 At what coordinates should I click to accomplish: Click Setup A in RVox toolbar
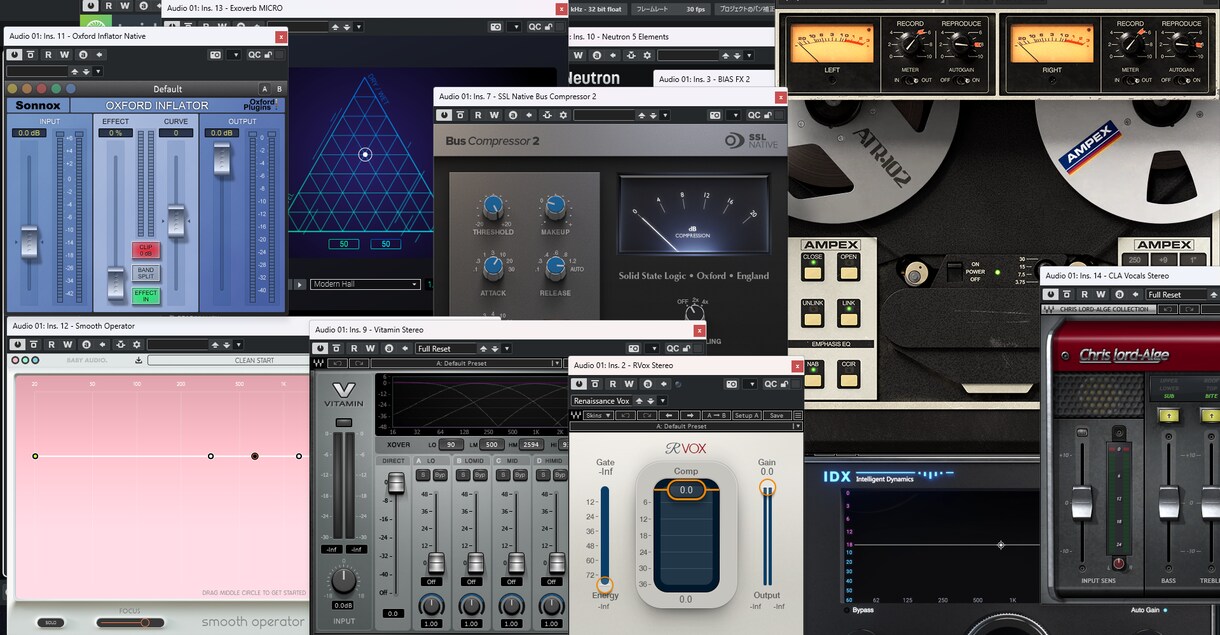click(746, 415)
